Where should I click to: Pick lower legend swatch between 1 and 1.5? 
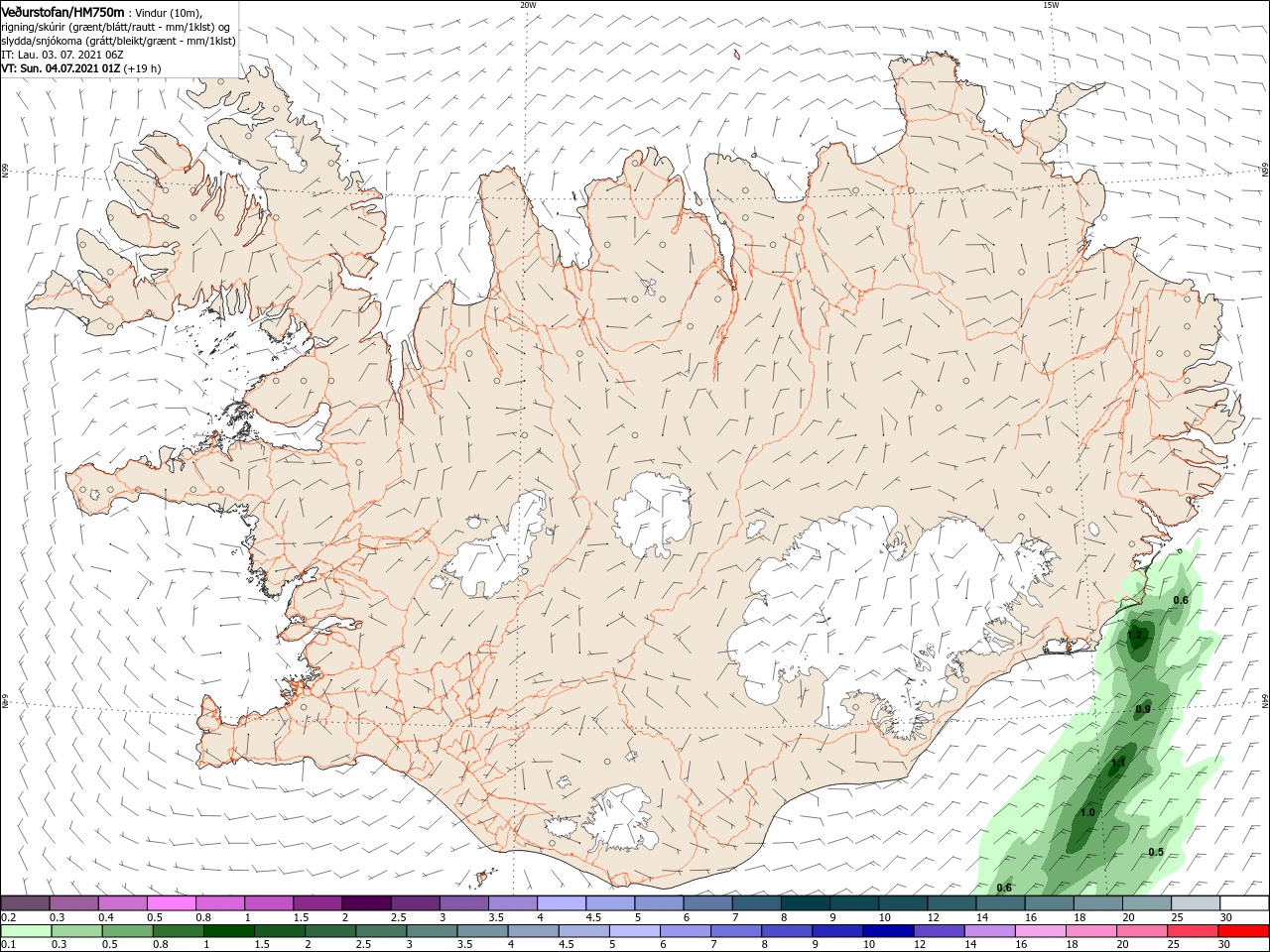pyautogui.click(x=229, y=931)
